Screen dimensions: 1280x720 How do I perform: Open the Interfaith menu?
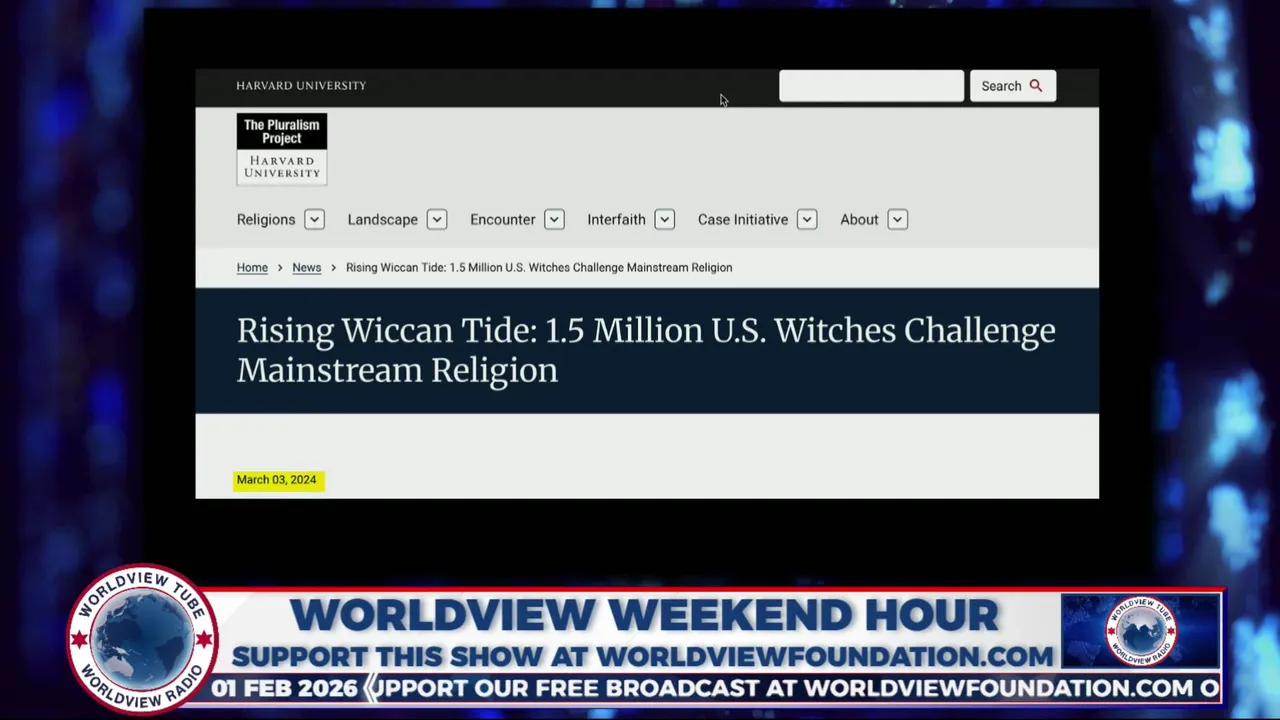tap(616, 219)
